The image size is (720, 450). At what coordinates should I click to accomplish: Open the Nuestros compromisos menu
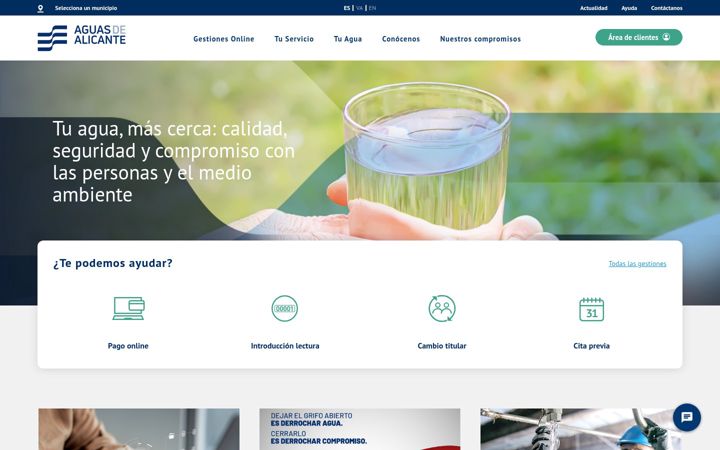(480, 39)
